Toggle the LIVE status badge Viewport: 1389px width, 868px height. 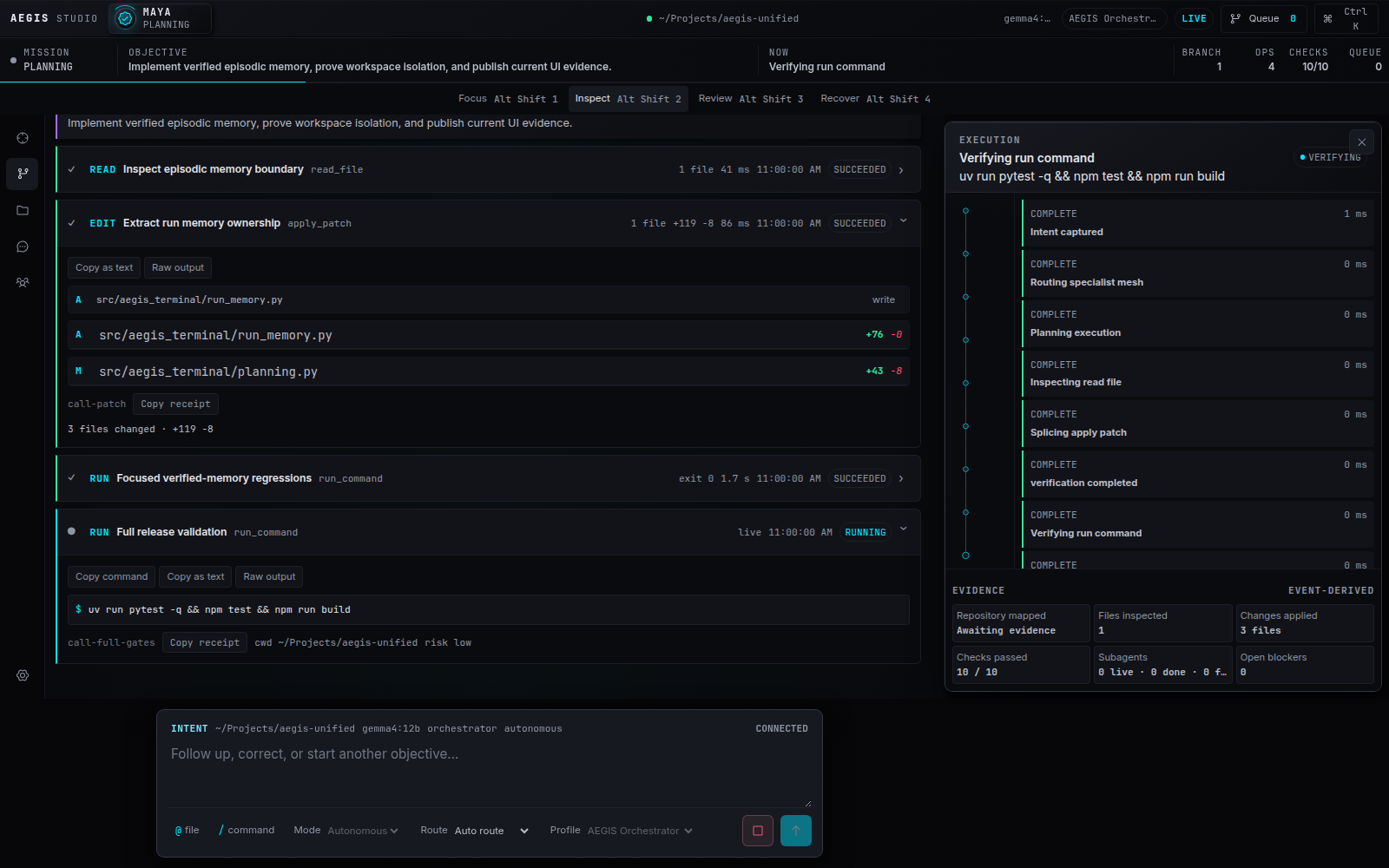click(1194, 18)
